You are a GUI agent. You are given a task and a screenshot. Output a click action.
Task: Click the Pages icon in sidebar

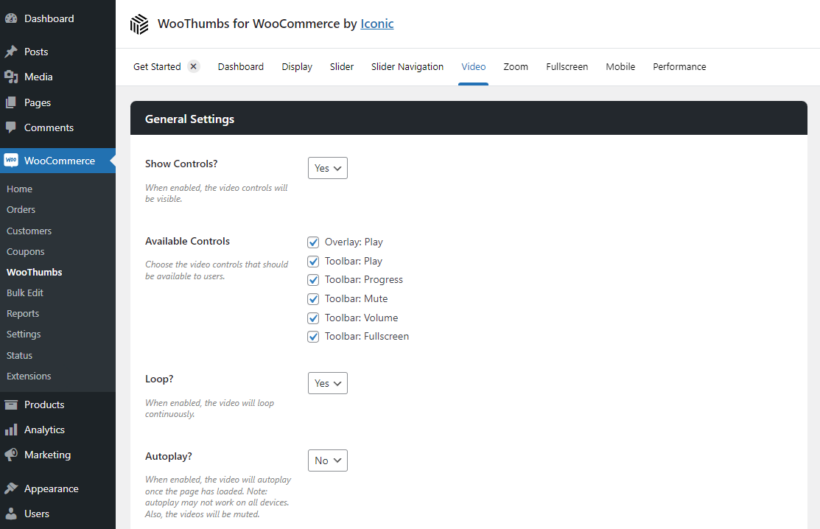click(11, 102)
